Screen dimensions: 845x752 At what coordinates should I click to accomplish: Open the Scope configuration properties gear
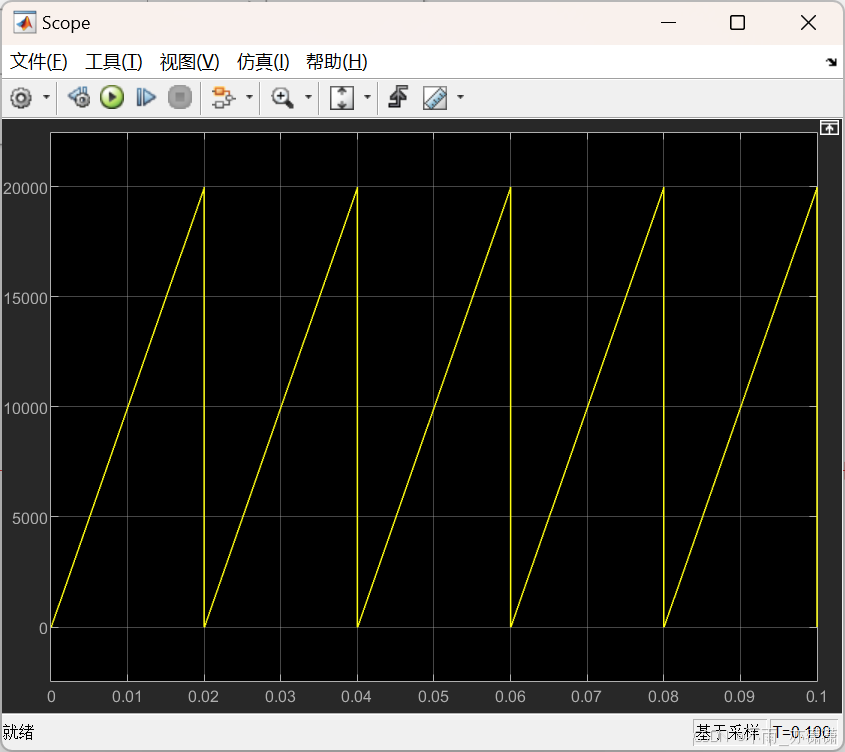point(20,98)
